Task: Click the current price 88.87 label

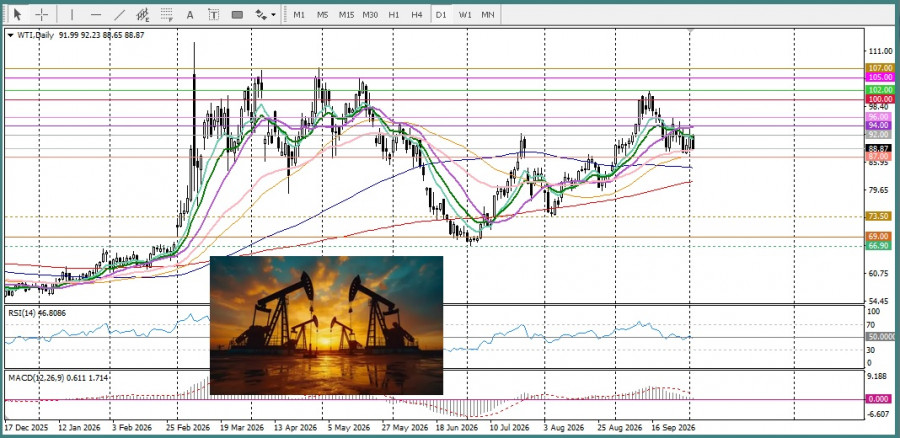Action: (879, 148)
